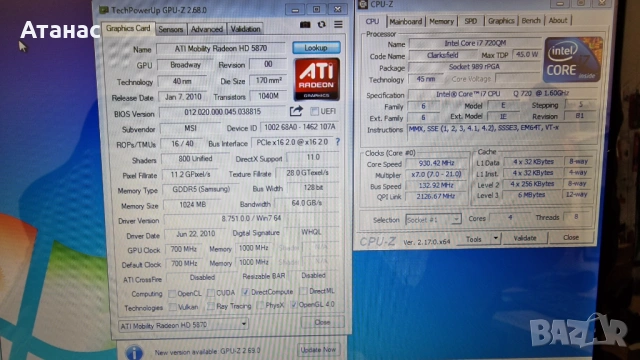Toggle the DirectCompute checkbox
The image size is (640, 360).
[x=245, y=292]
